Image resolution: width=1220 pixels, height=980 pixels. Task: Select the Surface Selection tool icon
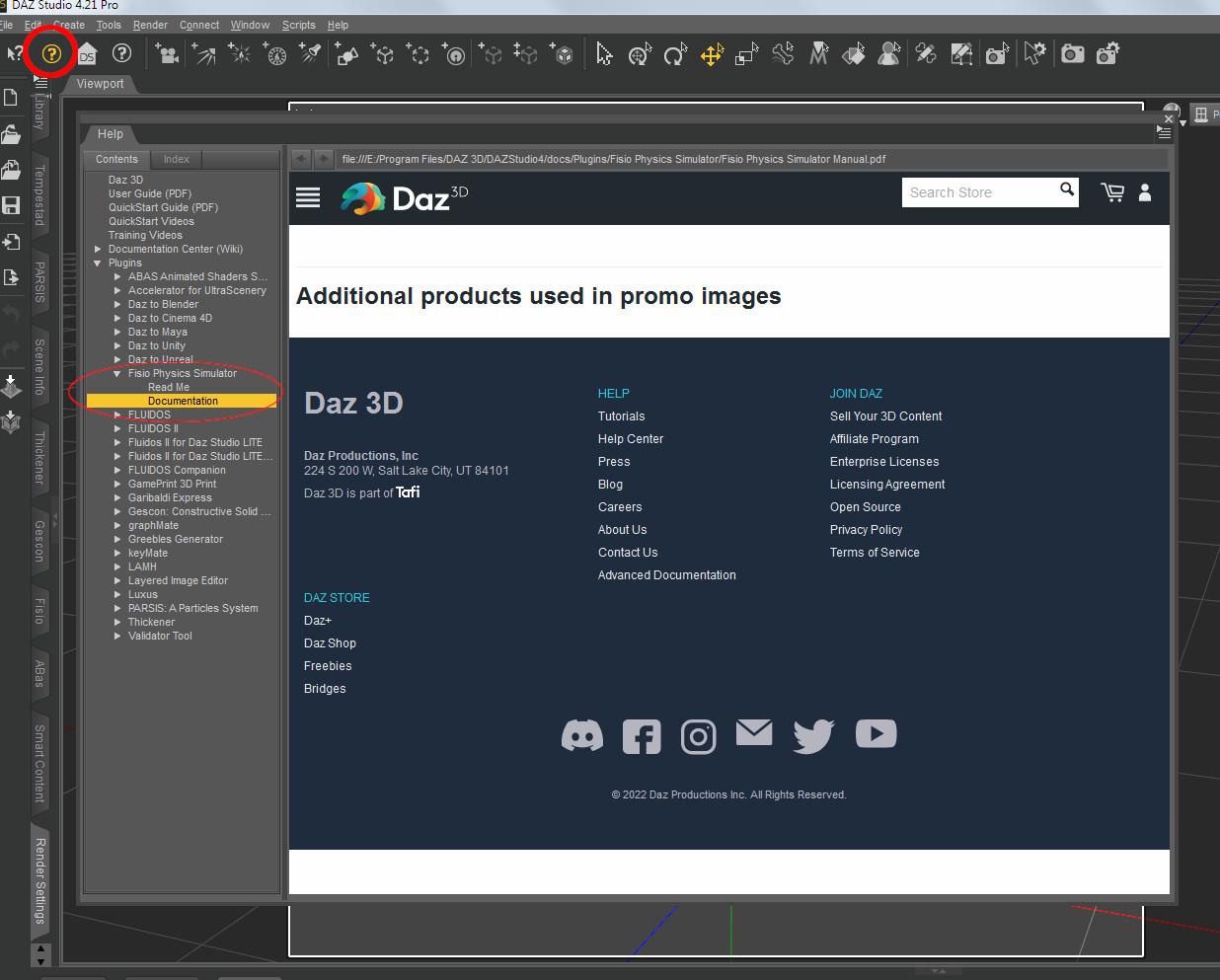pos(854,53)
